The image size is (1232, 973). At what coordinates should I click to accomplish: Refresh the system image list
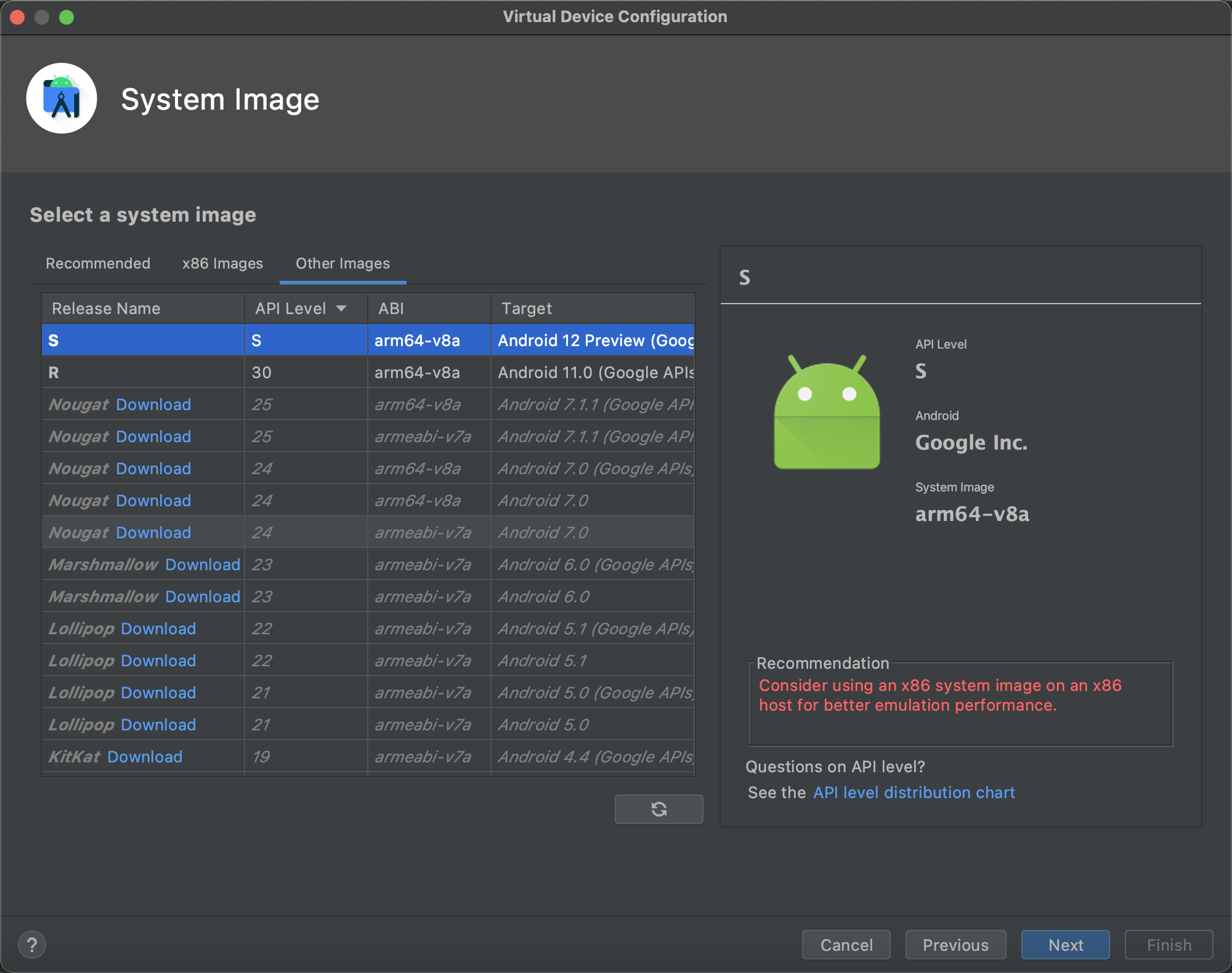point(659,809)
